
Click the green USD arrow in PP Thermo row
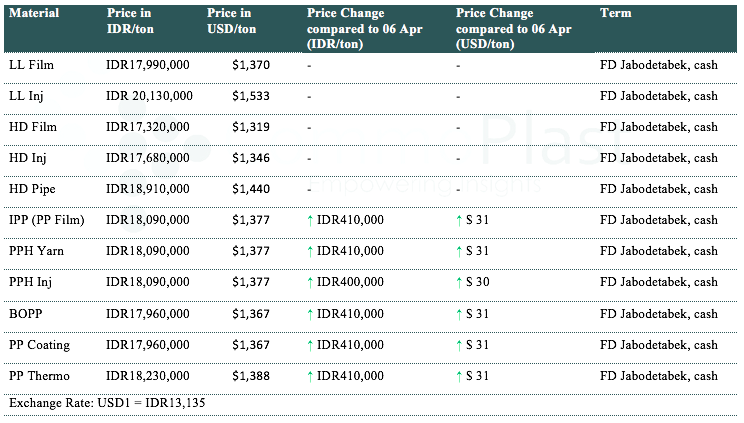[459, 376]
